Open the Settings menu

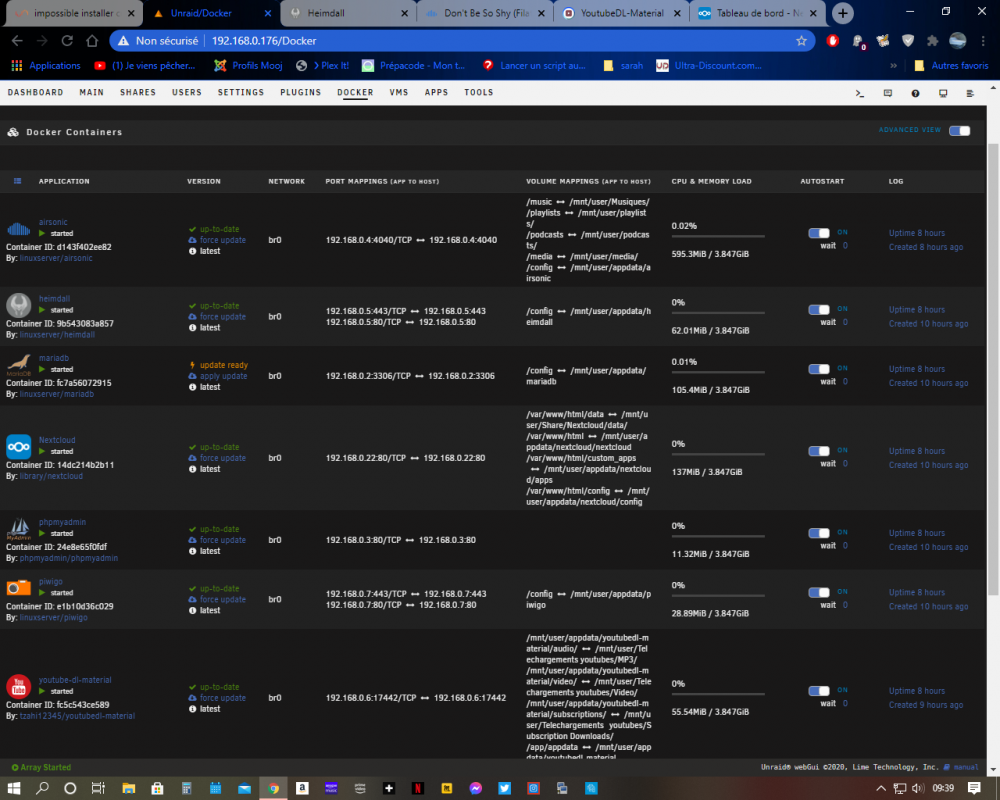(240, 93)
